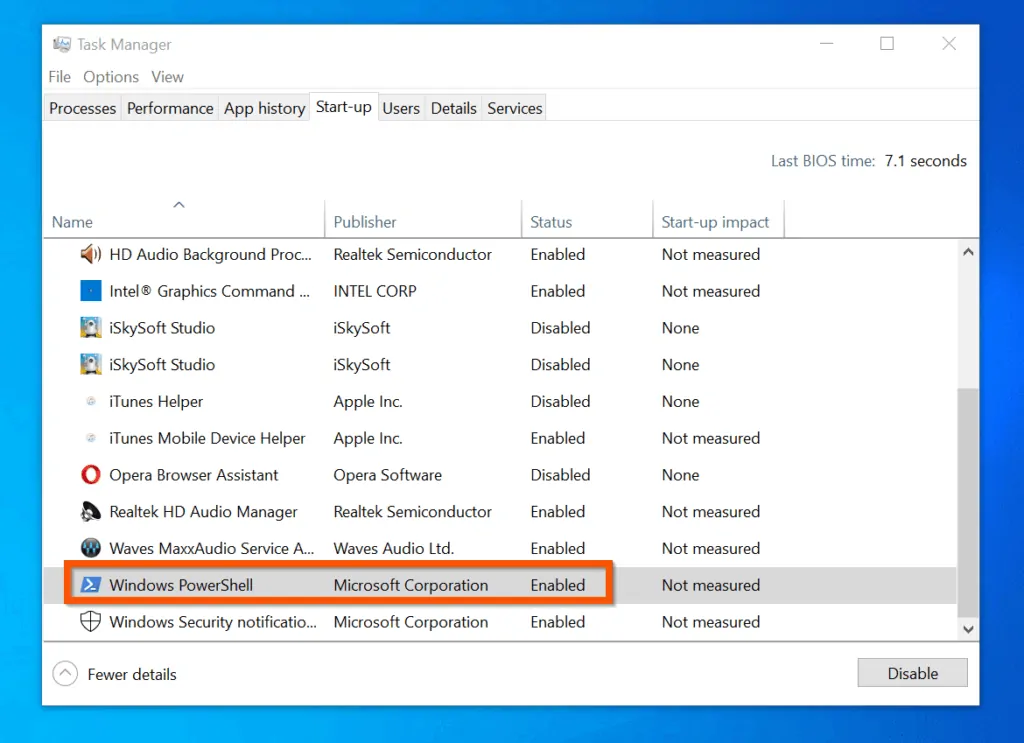Select the Windows Security notificatio... name
Screen dimensions: 1024x743
tap(213, 622)
